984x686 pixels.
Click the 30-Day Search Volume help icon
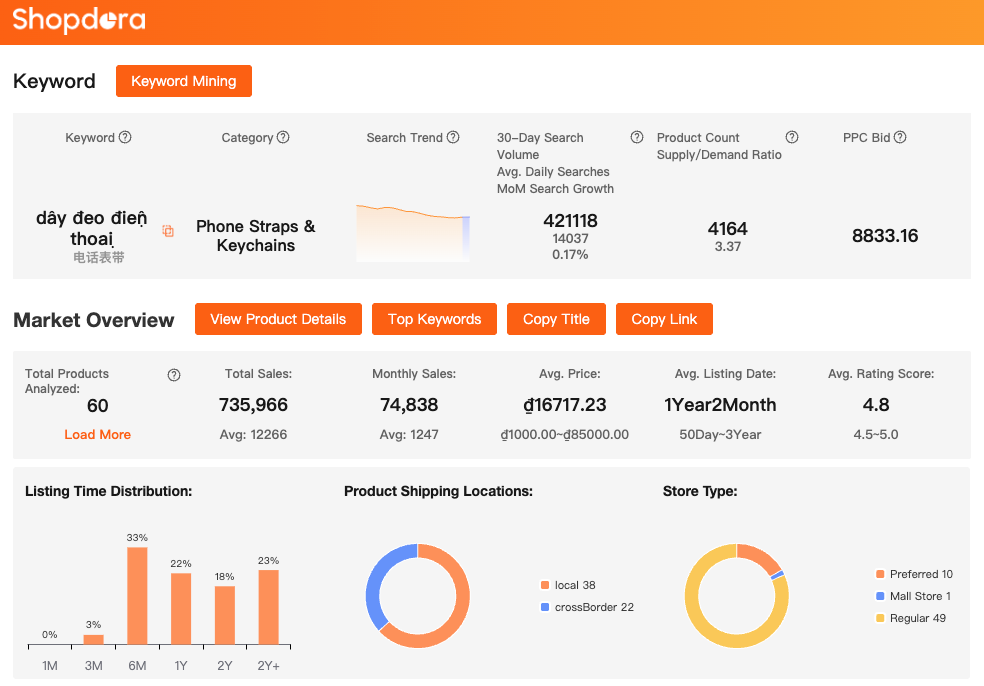click(x=636, y=138)
